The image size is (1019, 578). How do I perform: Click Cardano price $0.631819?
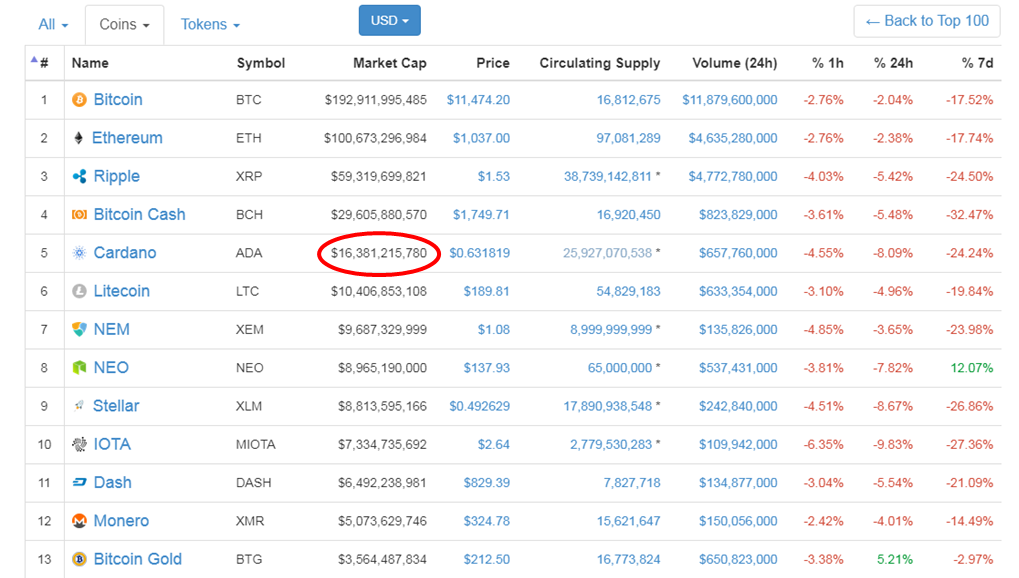pyautogui.click(x=480, y=253)
